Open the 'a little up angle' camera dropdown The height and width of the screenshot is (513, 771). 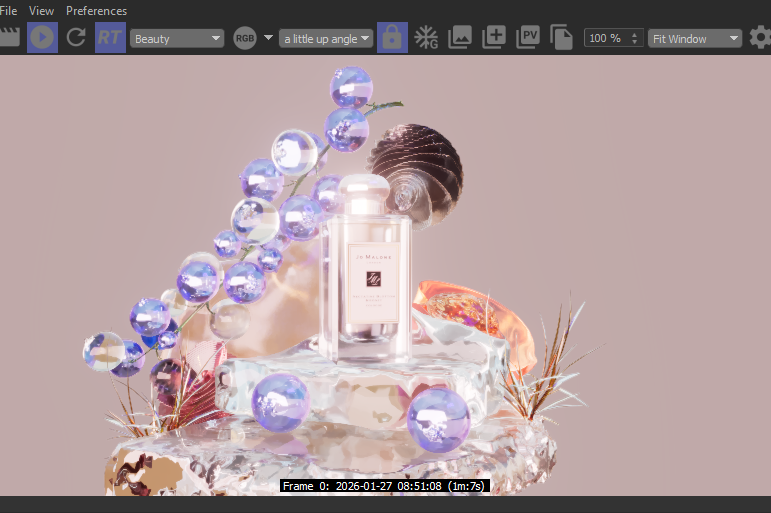coord(326,38)
